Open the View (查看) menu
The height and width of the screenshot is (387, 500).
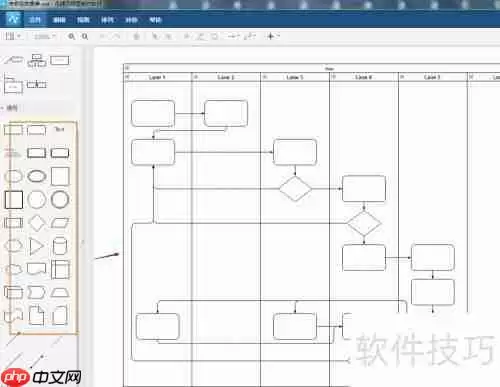coord(83,20)
